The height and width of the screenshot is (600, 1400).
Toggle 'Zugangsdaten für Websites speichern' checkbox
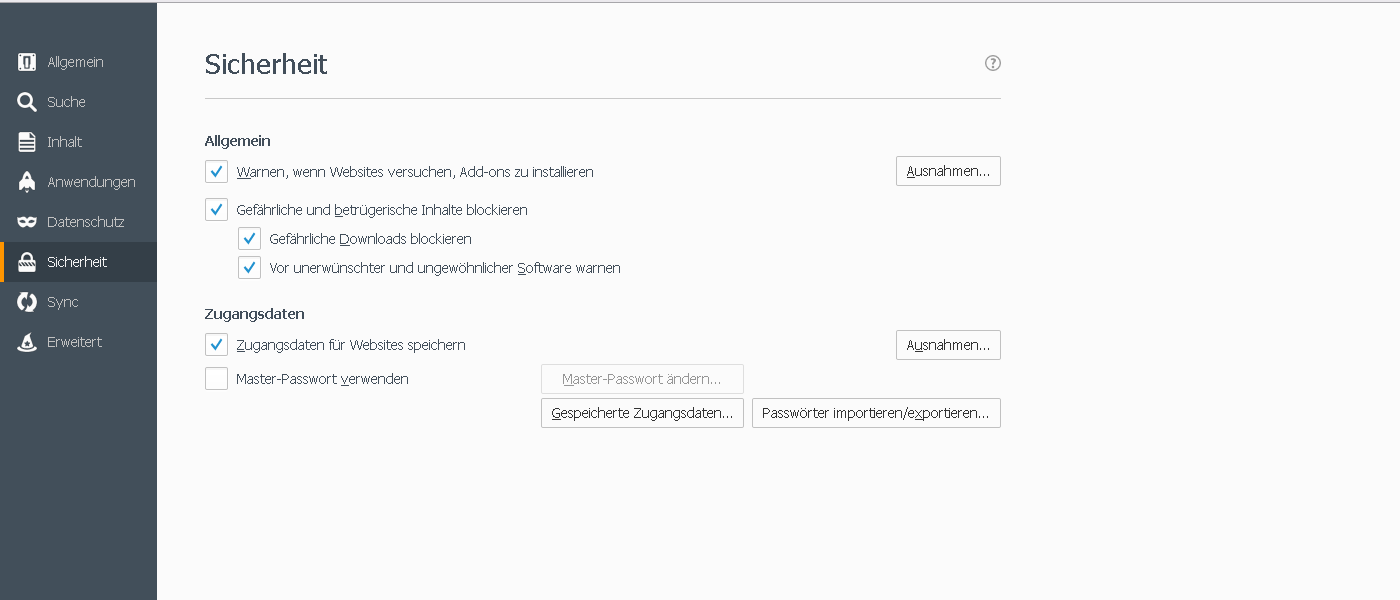[x=216, y=345]
